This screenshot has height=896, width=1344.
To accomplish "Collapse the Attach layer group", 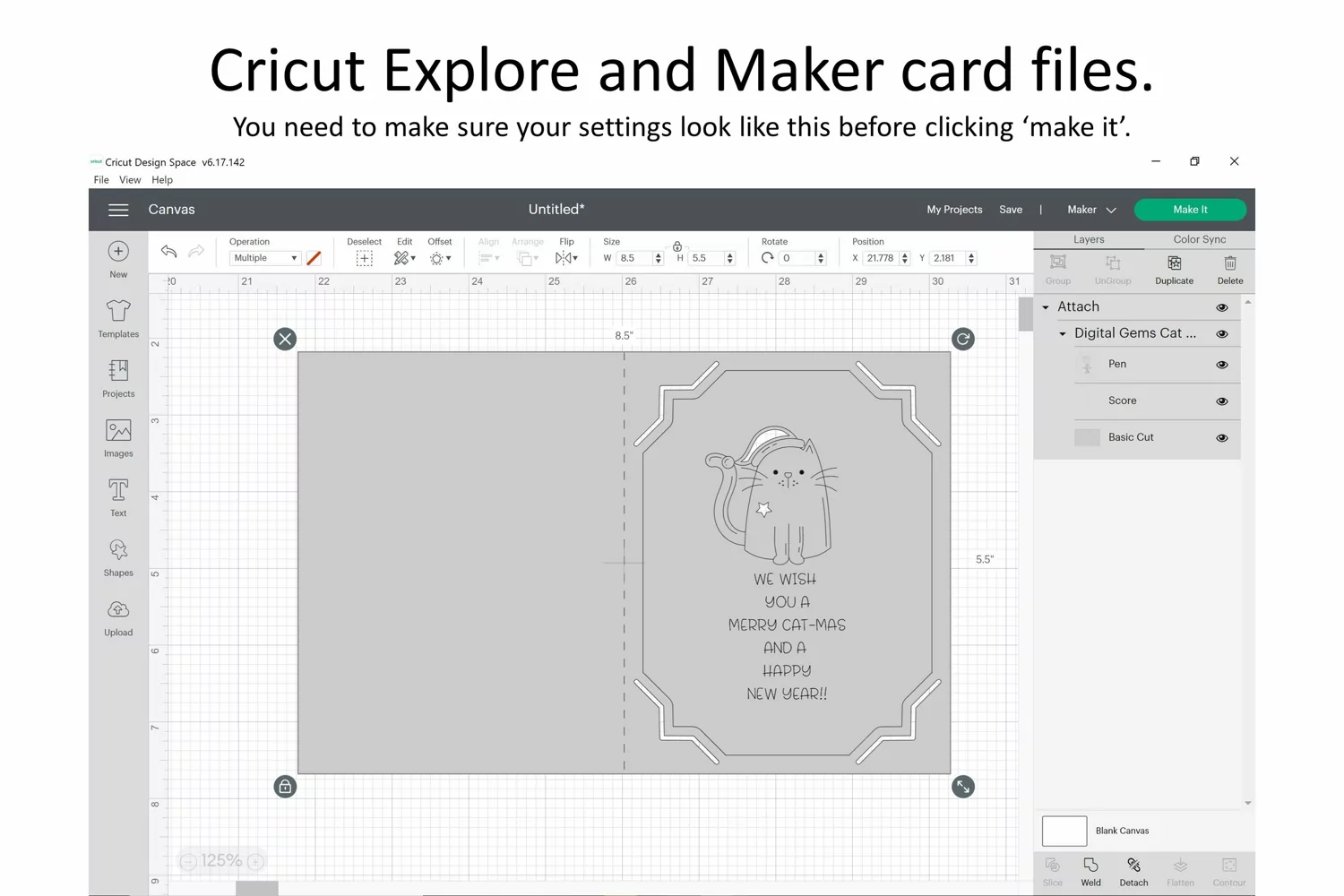I will [1046, 307].
